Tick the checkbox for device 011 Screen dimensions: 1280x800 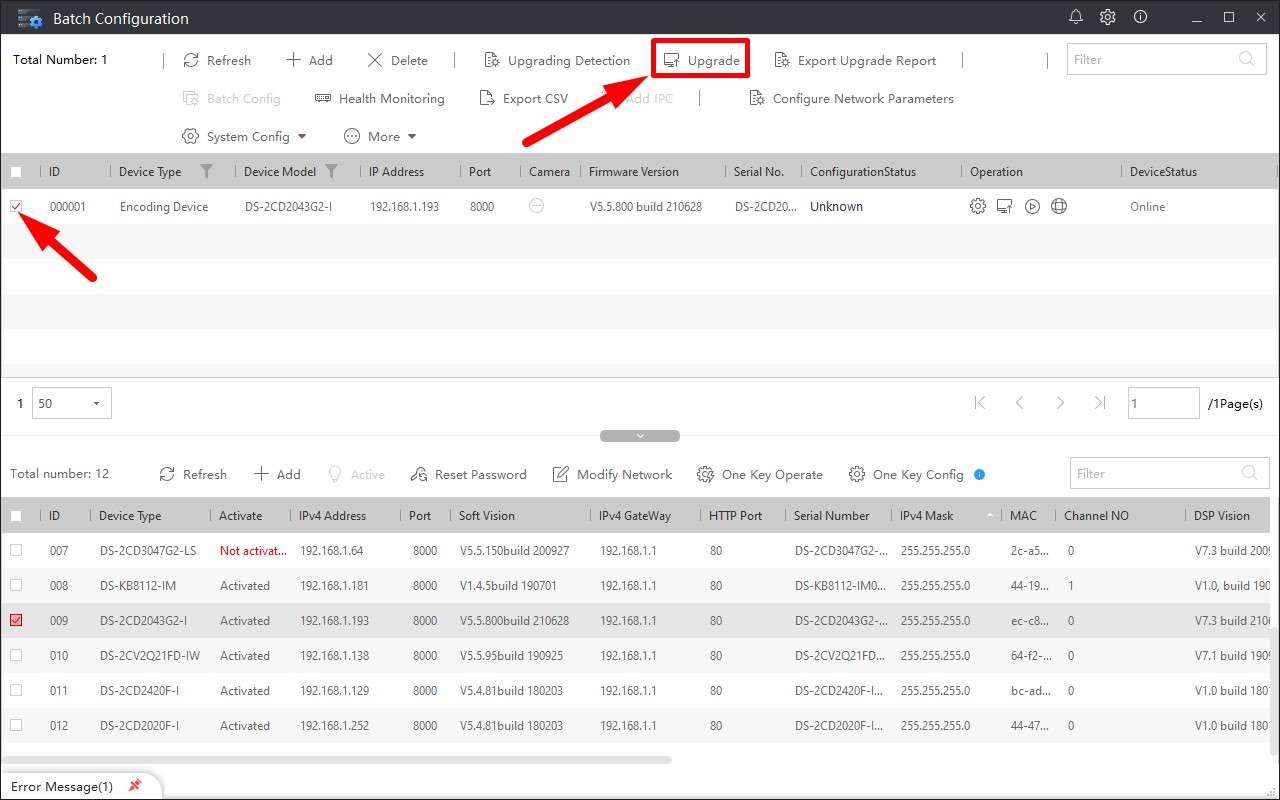16,691
